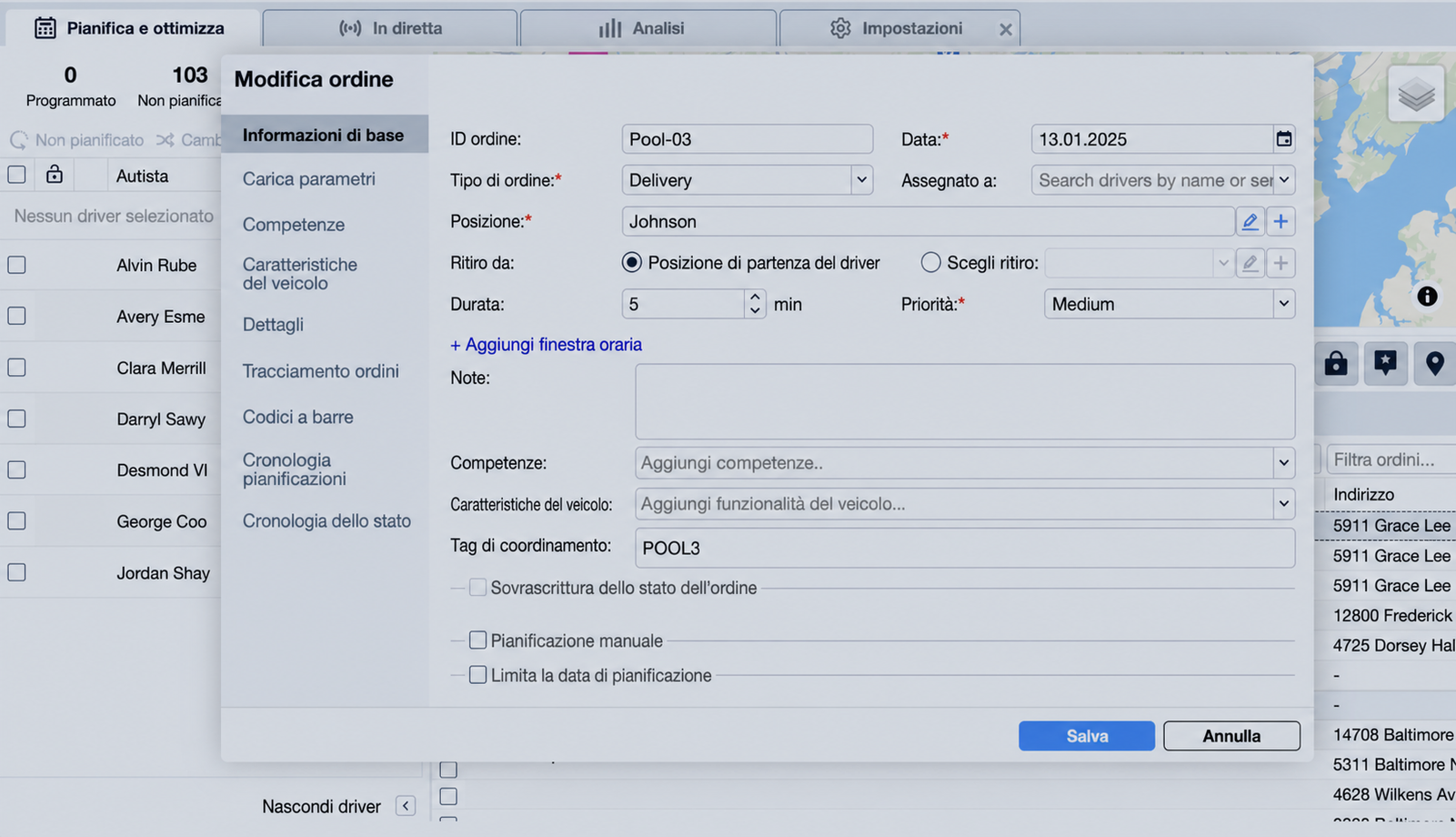
Task: Increase duration with the up stepper arrow
Action: [754, 297]
